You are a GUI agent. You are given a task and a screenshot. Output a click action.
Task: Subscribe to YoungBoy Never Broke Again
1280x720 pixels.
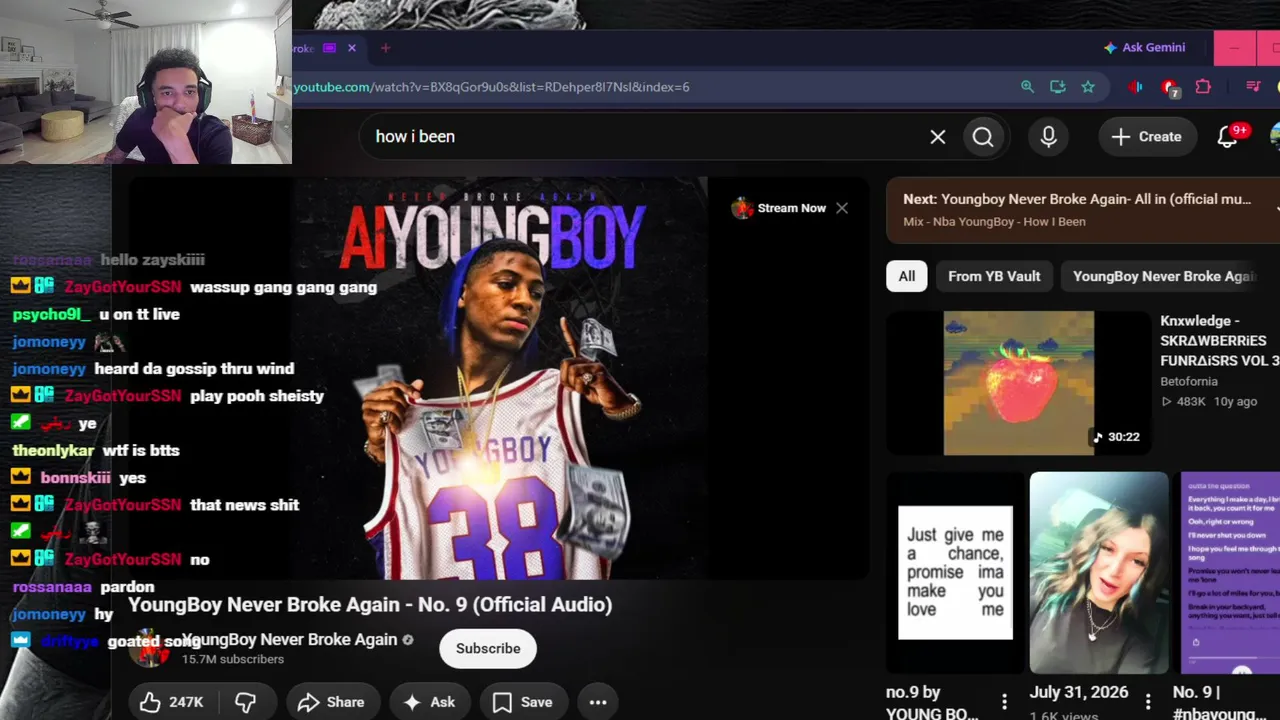[488, 649]
